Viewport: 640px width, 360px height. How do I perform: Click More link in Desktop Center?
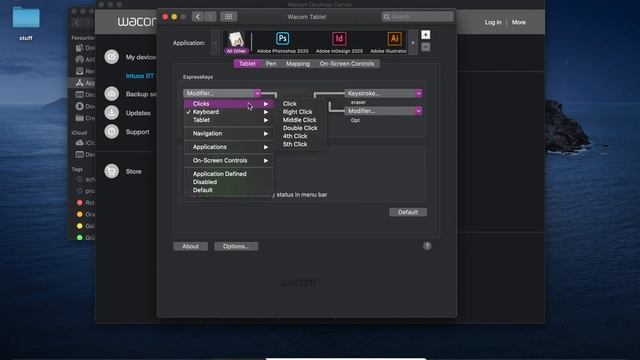(518, 22)
